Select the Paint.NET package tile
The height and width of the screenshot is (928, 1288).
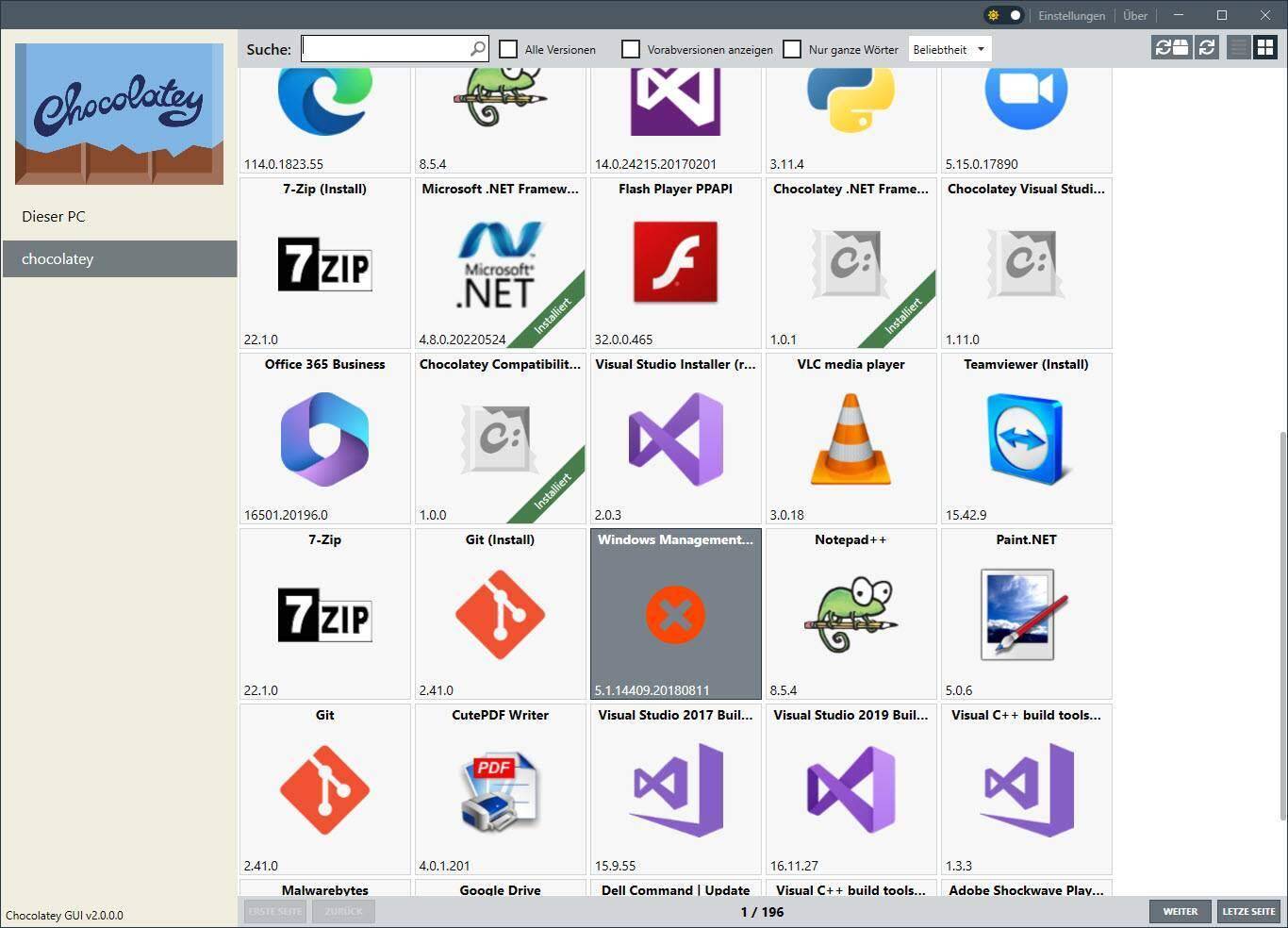tap(1026, 614)
